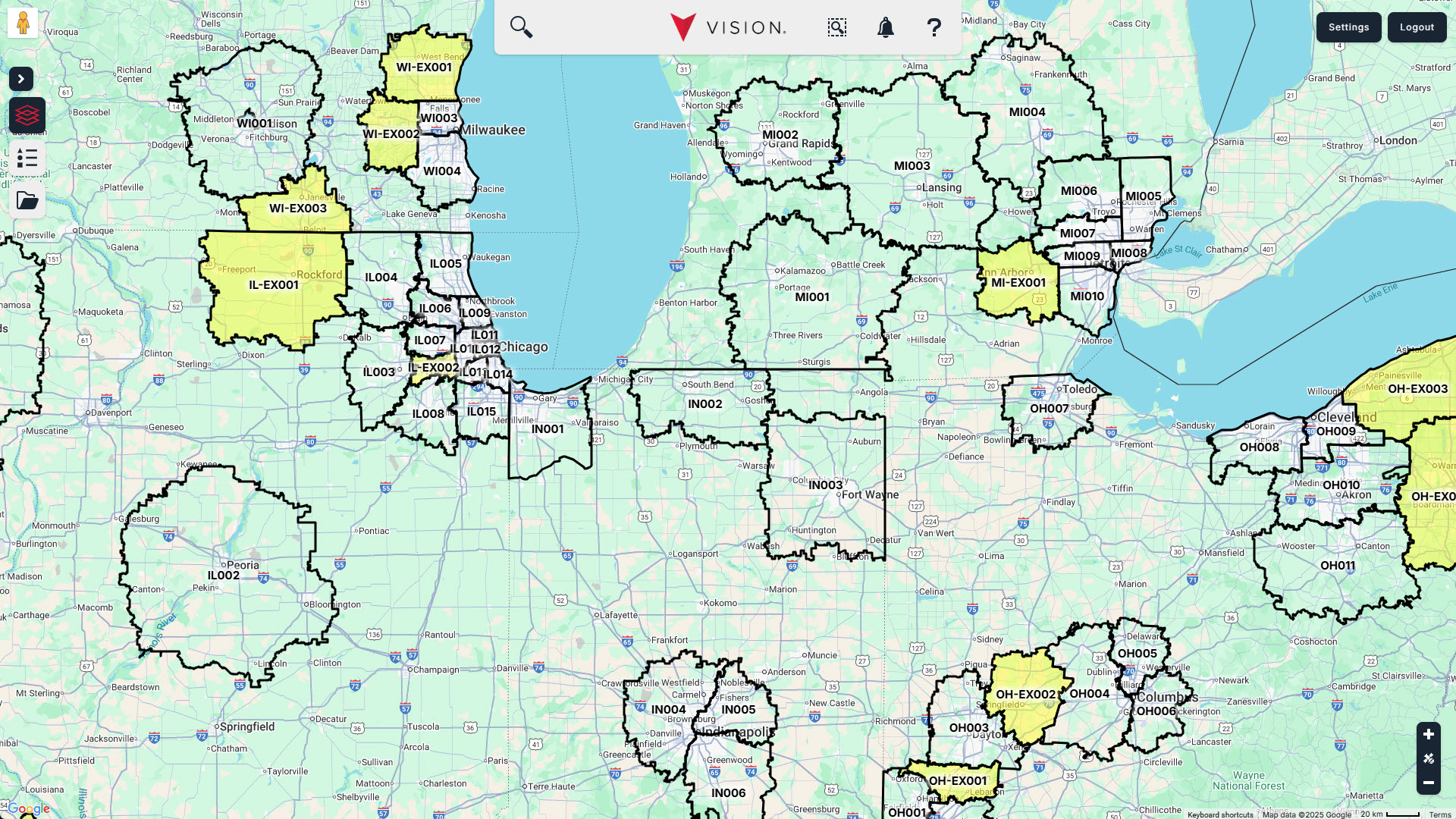Open Settings
This screenshot has width=1456, height=819.
pyautogui.click(x=1348, y=27)
